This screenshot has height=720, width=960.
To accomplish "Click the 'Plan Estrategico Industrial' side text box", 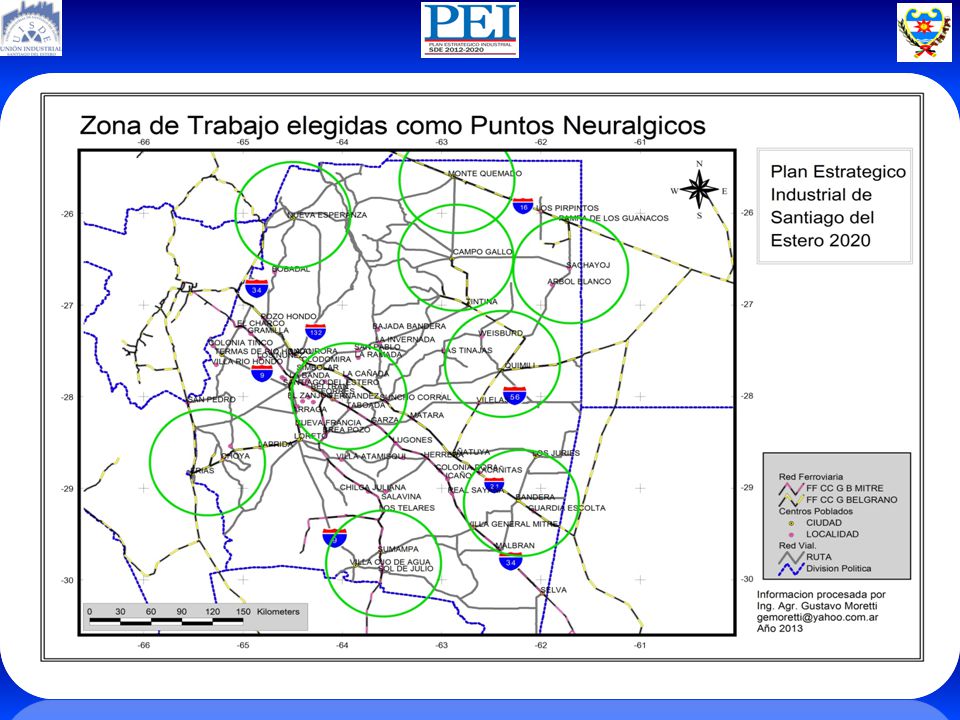I will point(835,206).
